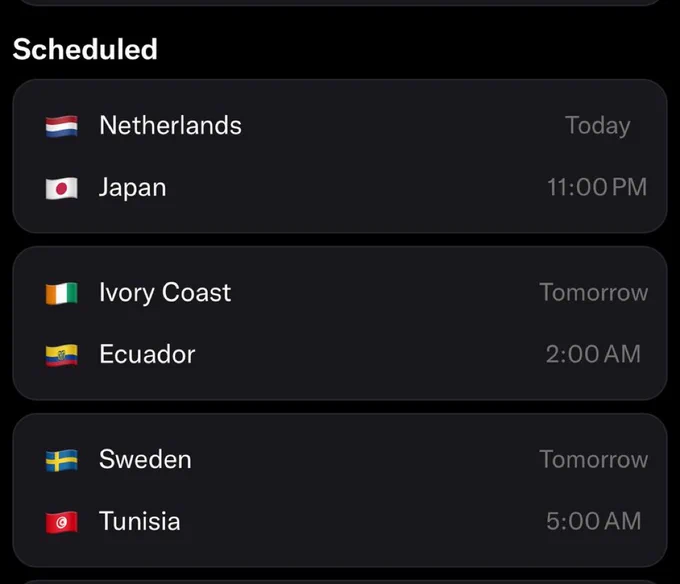Open Sweden match Tomorrow label
The height and width of the screenshot is (584, 680).
click(594, 460)
